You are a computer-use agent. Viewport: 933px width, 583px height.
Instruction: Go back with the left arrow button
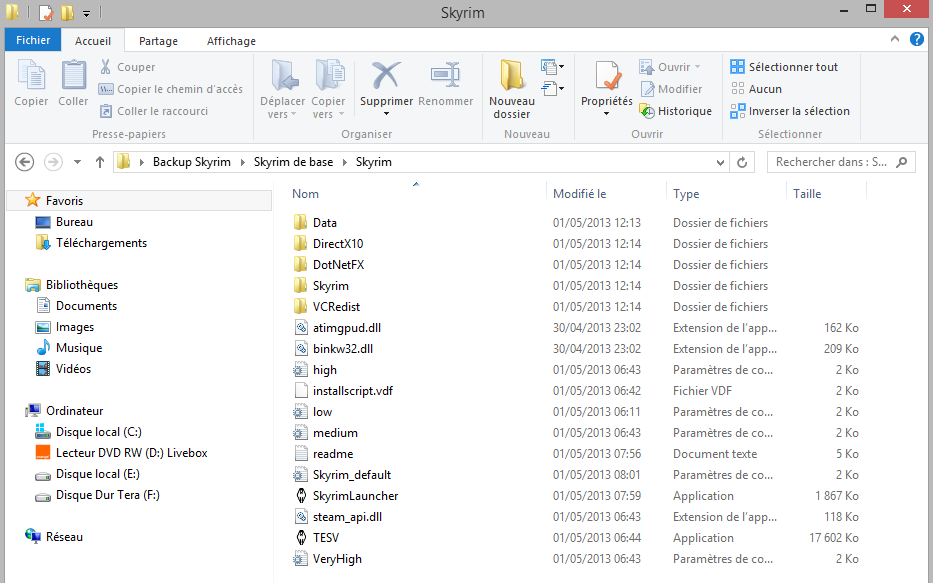pos(24,162)
